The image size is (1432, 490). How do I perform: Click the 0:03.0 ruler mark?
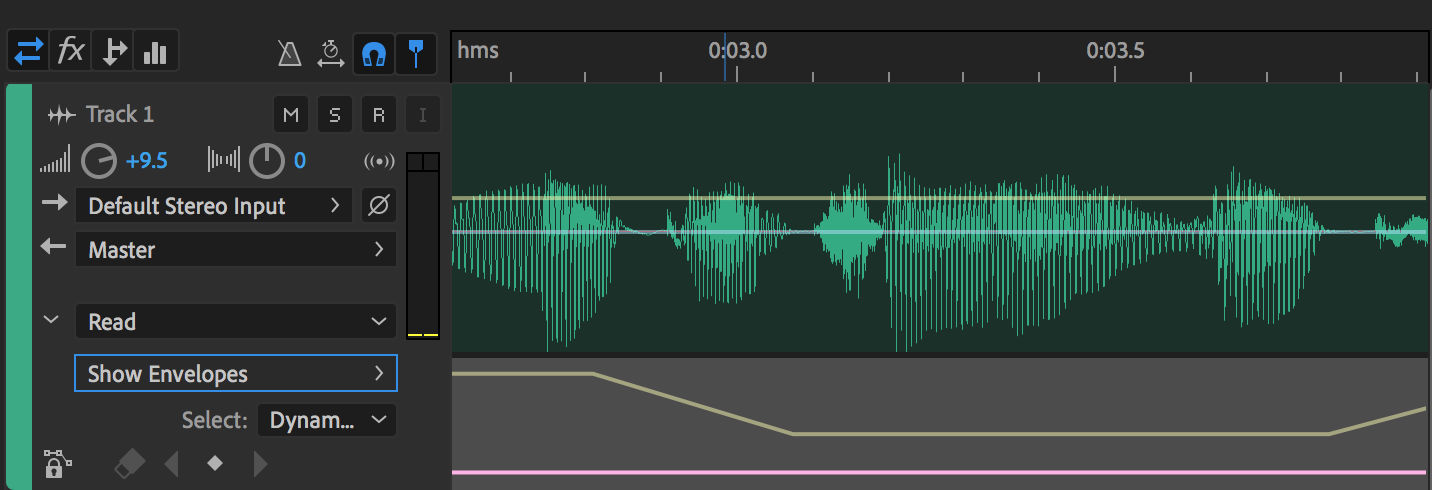click(738, 50)
